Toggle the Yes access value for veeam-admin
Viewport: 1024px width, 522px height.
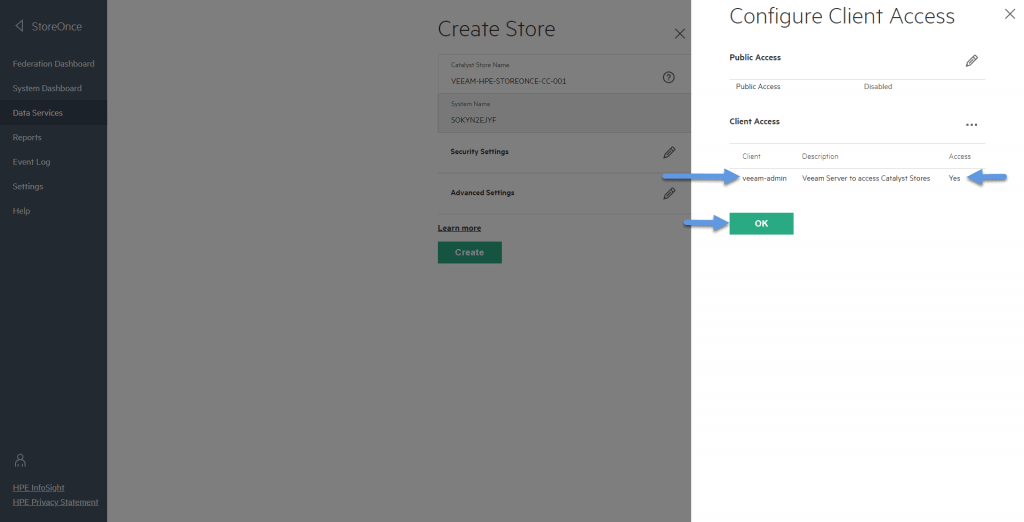tap(954, 178)
